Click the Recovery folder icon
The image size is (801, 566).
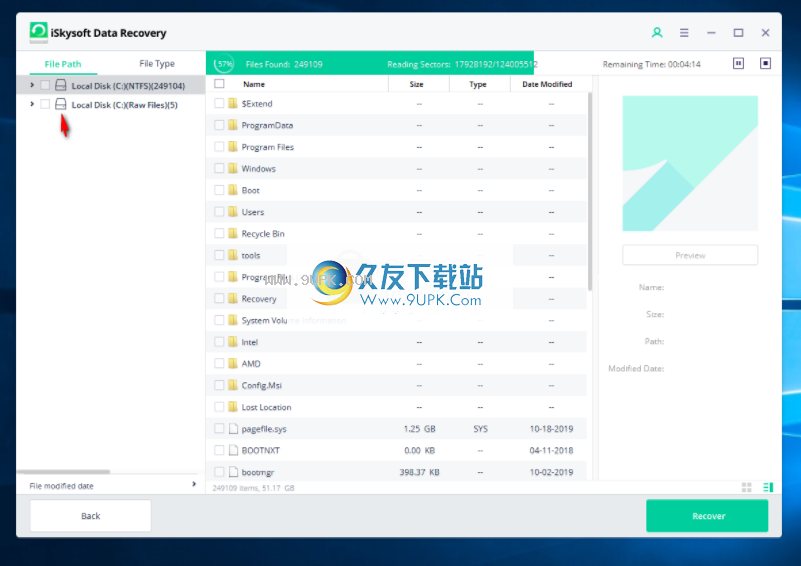click(233, 298)
